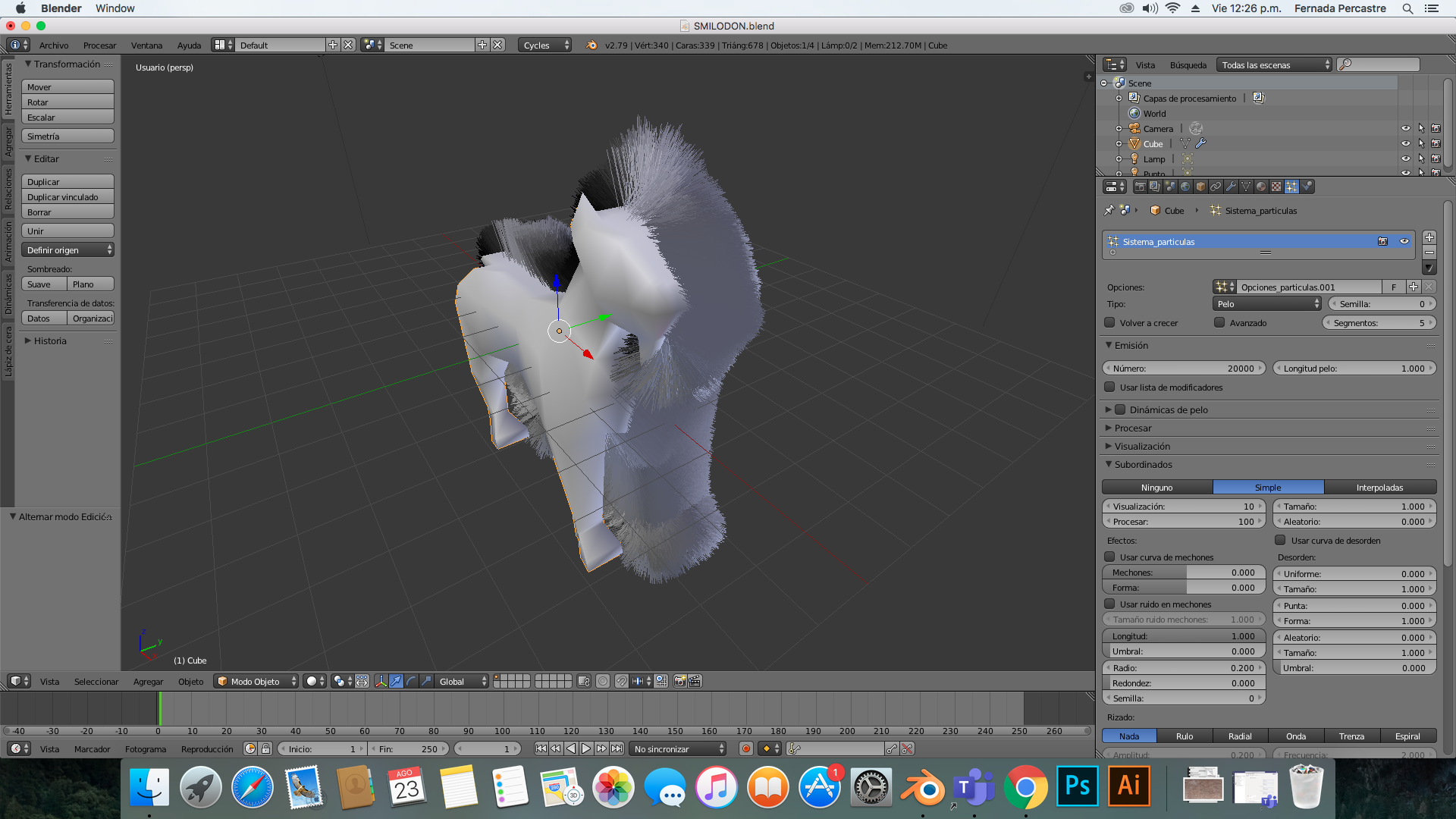Open the Modo Objeto mode dropdown
This screenshot has height=819, width=1456.
256,681
